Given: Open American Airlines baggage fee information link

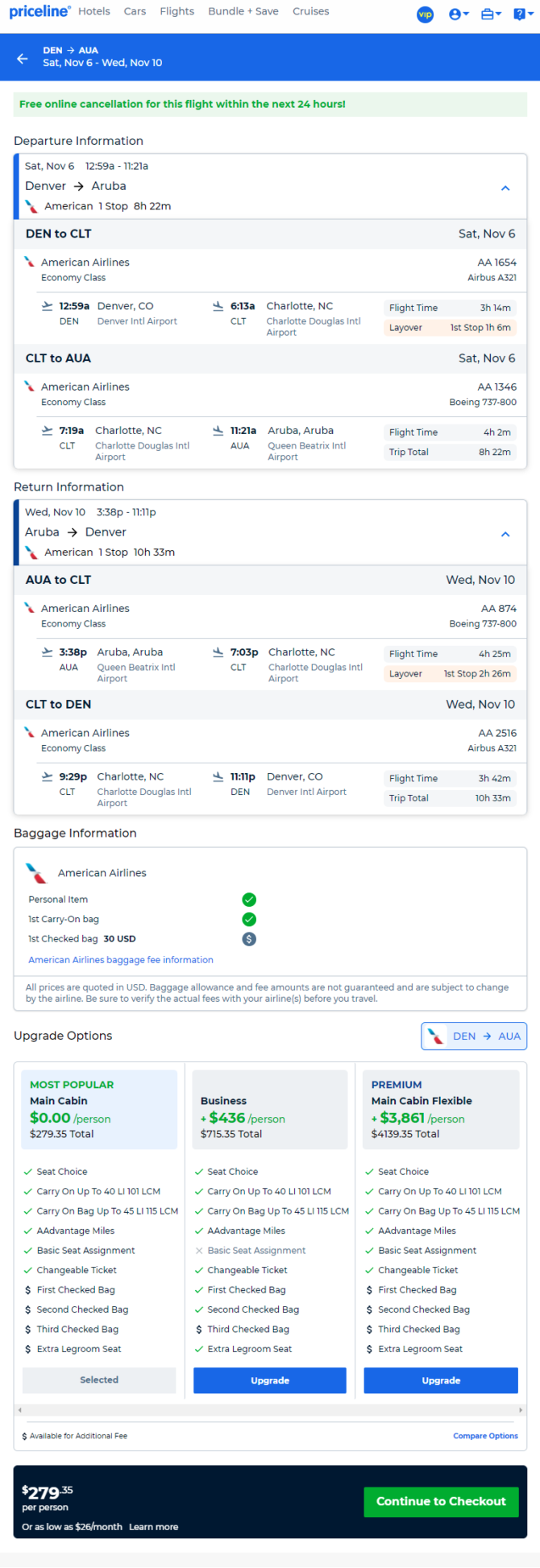Looking at the screenshot, I should pyautogui.click(x=121, y=960).
